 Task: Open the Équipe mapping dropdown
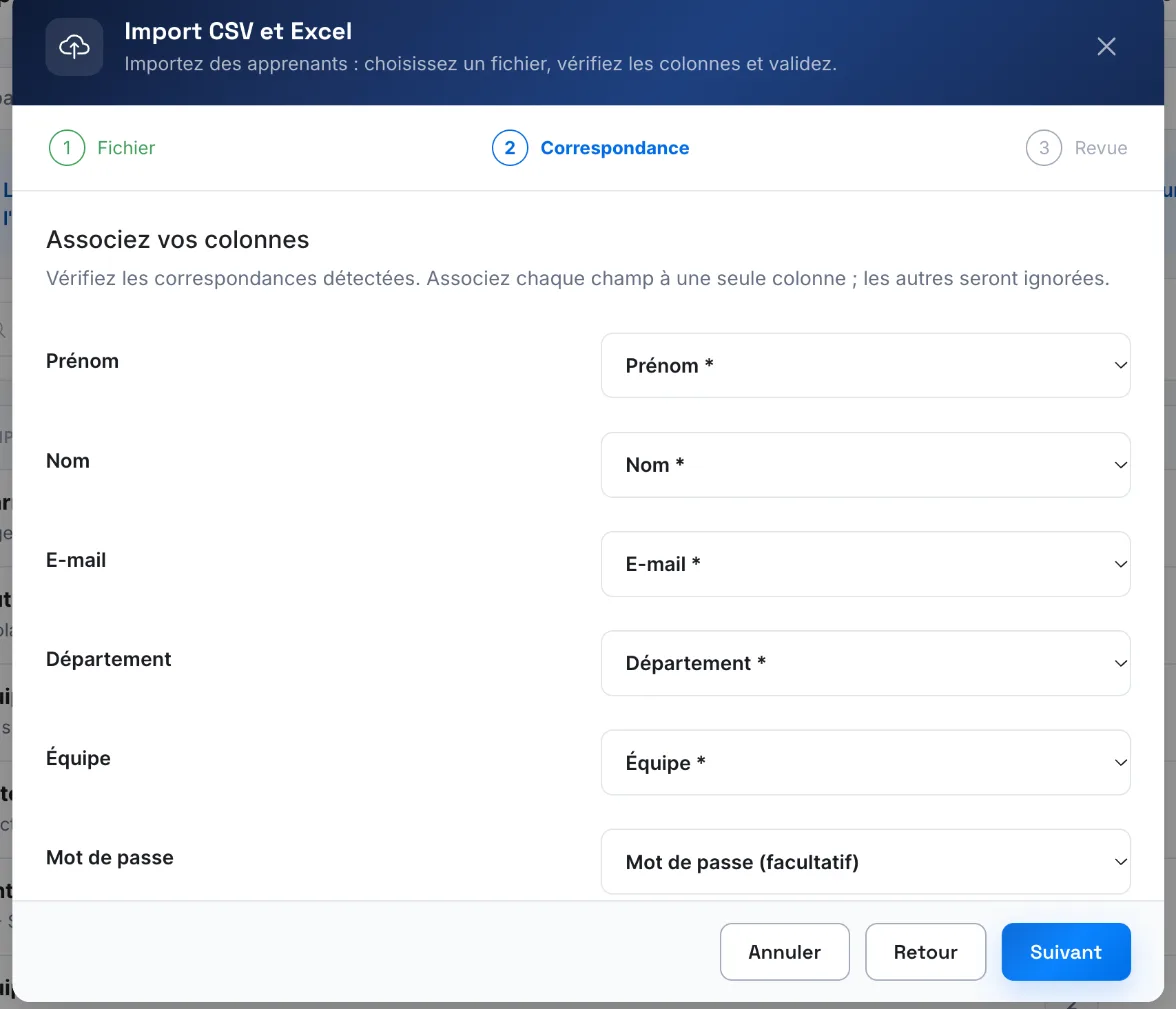(x=866, y=762)
